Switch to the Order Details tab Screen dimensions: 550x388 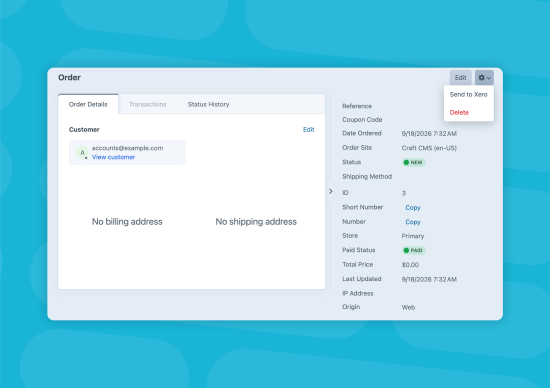point(88,104)
